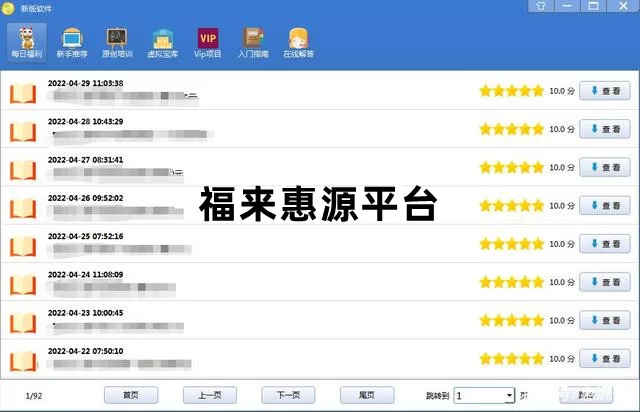Go to the 首页 first page

pos(132,395)
